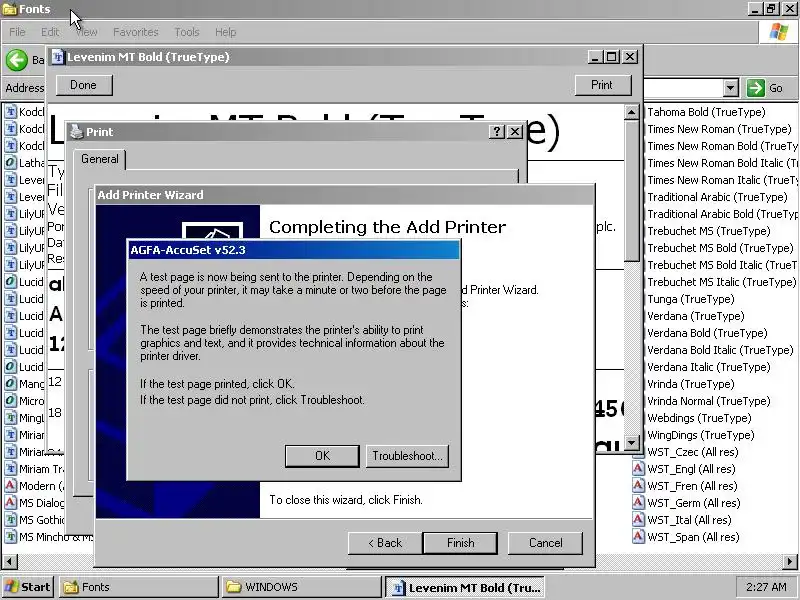Click Done in the Levenim MT Bold window
The height and width of the screenshot is (600, 800).
84,85
